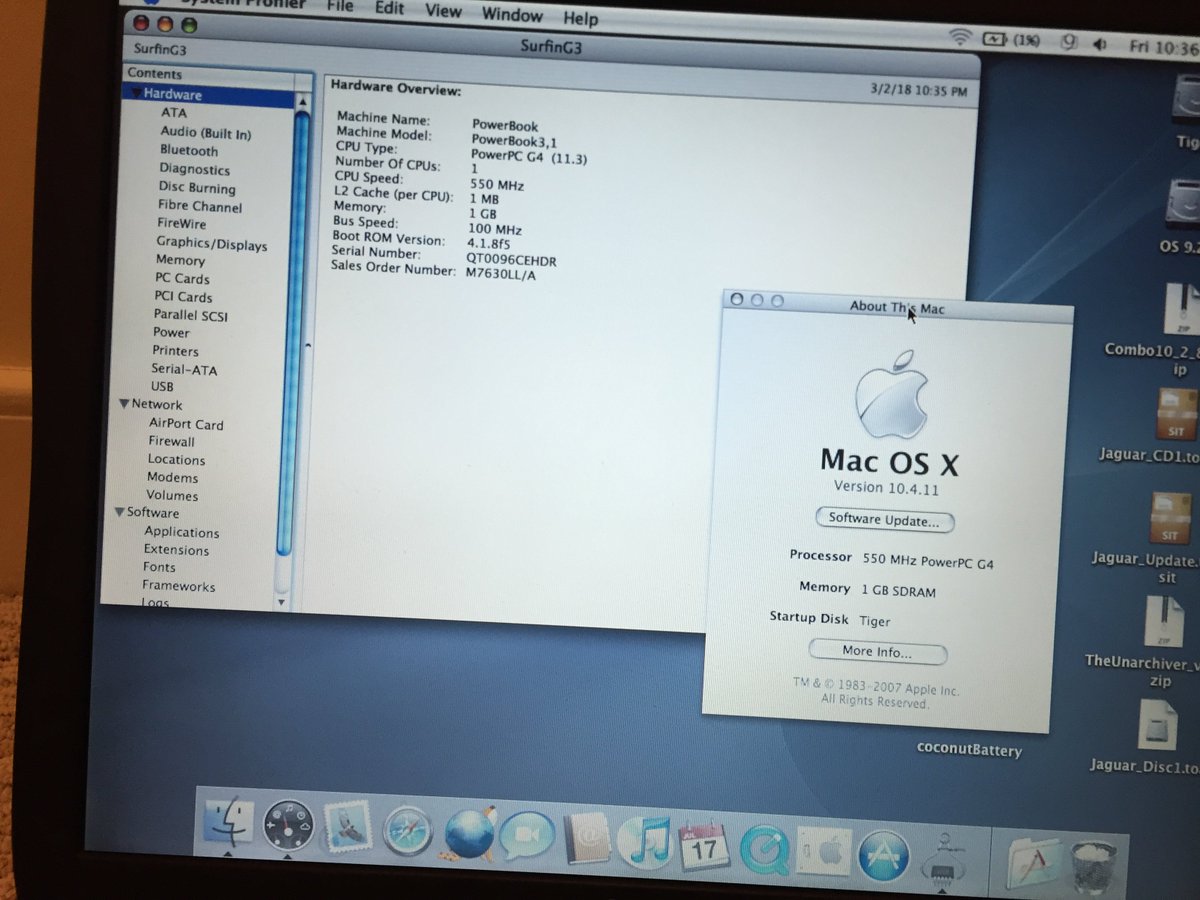1200x900 pixels.
Task: Select Extensions under Software
Action: coord(176,550)
